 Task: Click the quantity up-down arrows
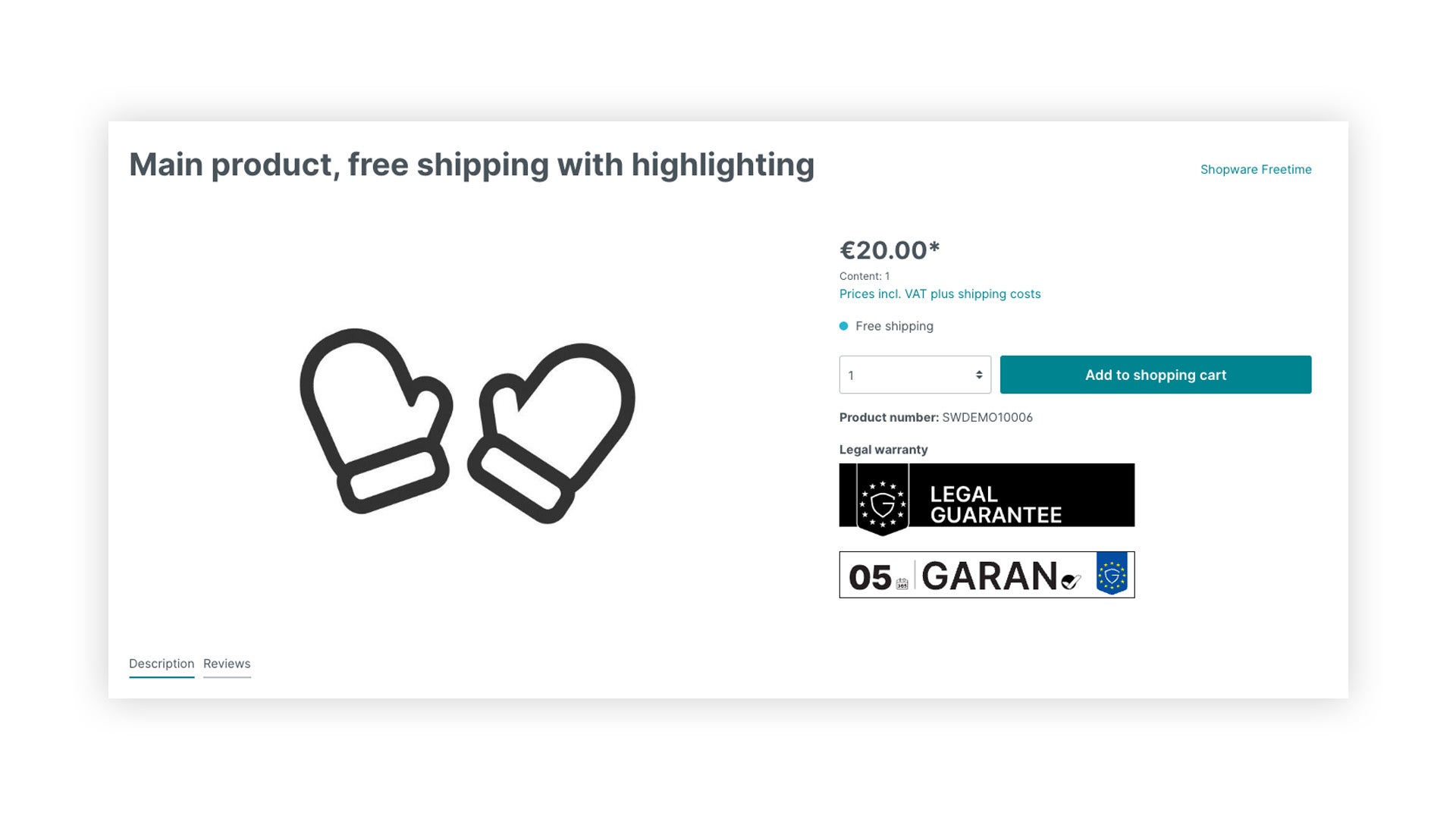coord(979,375)
